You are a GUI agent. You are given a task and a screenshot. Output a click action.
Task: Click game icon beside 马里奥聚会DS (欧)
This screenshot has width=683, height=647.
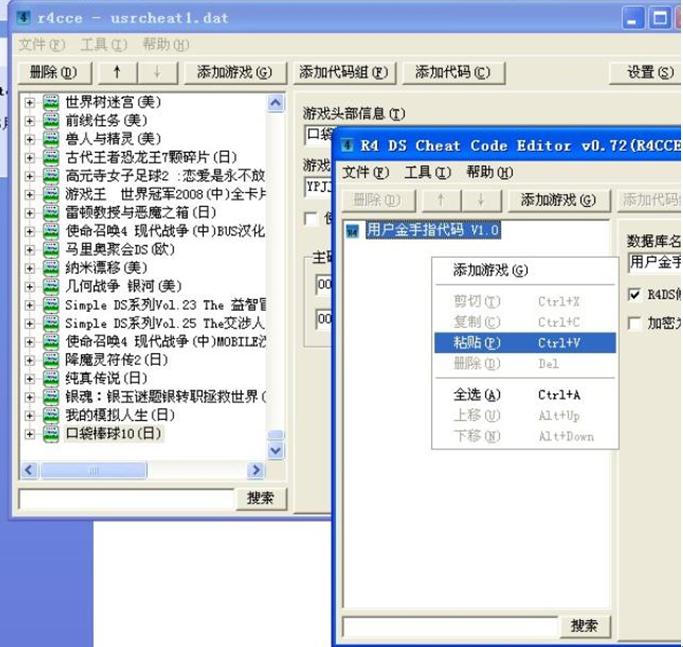[x=51, y=250]
